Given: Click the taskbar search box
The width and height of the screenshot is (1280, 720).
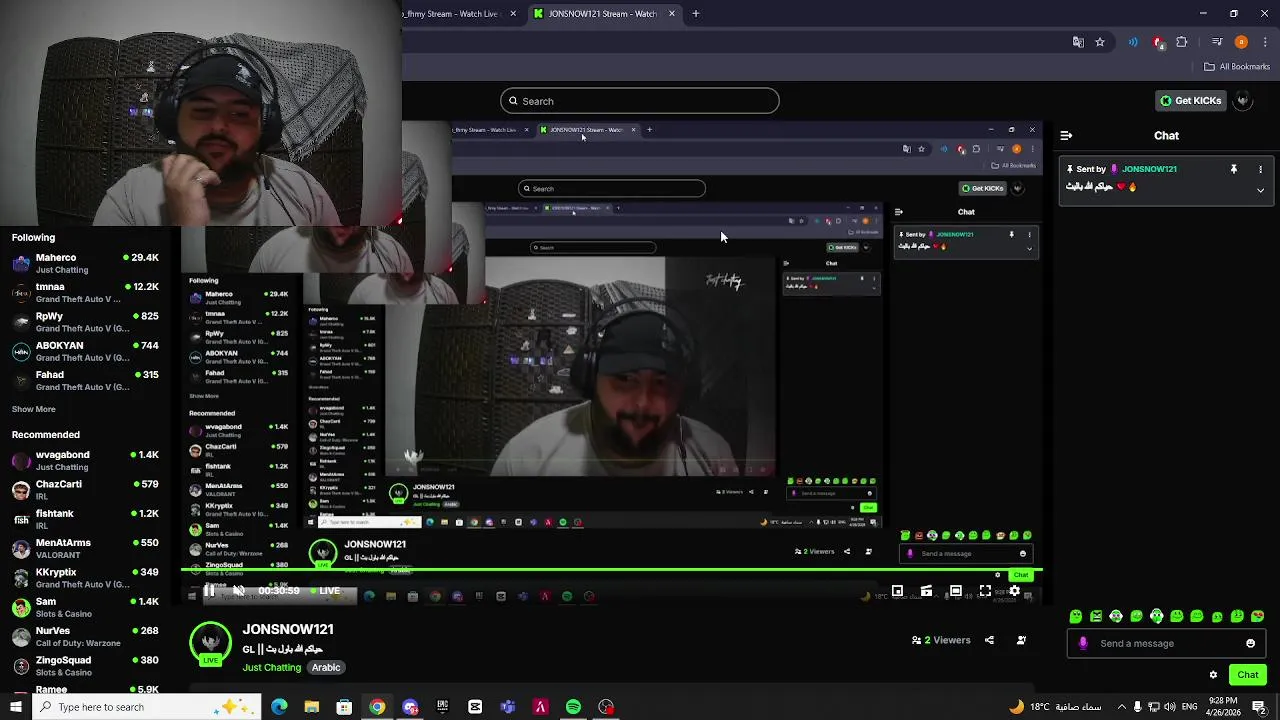Looking at the screenshot, I should [x=146, y=707].
